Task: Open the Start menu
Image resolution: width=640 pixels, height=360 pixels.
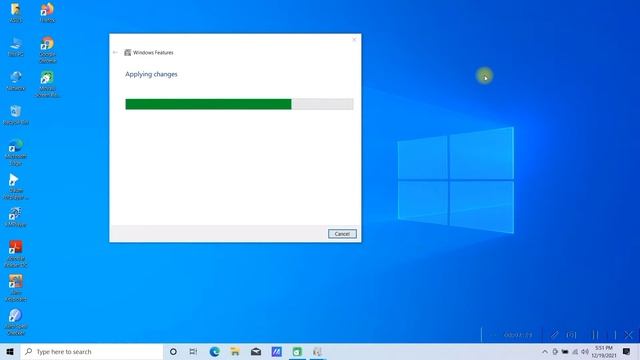Action: [10, 351]
